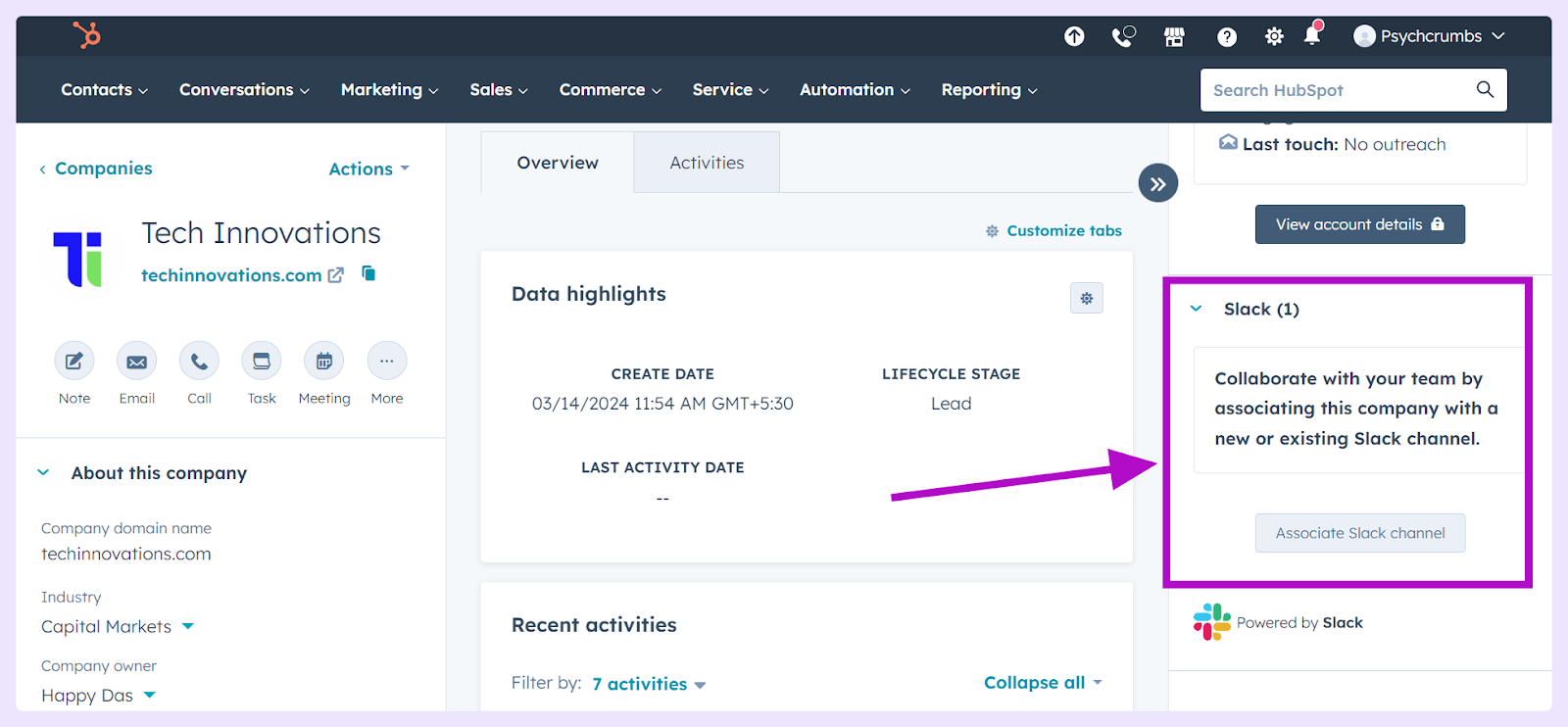Image resolution: width=1568 pixels, height=727 pixels.
Task: Click the Last touch: No outreach text
Action: tap(1344, 144)
